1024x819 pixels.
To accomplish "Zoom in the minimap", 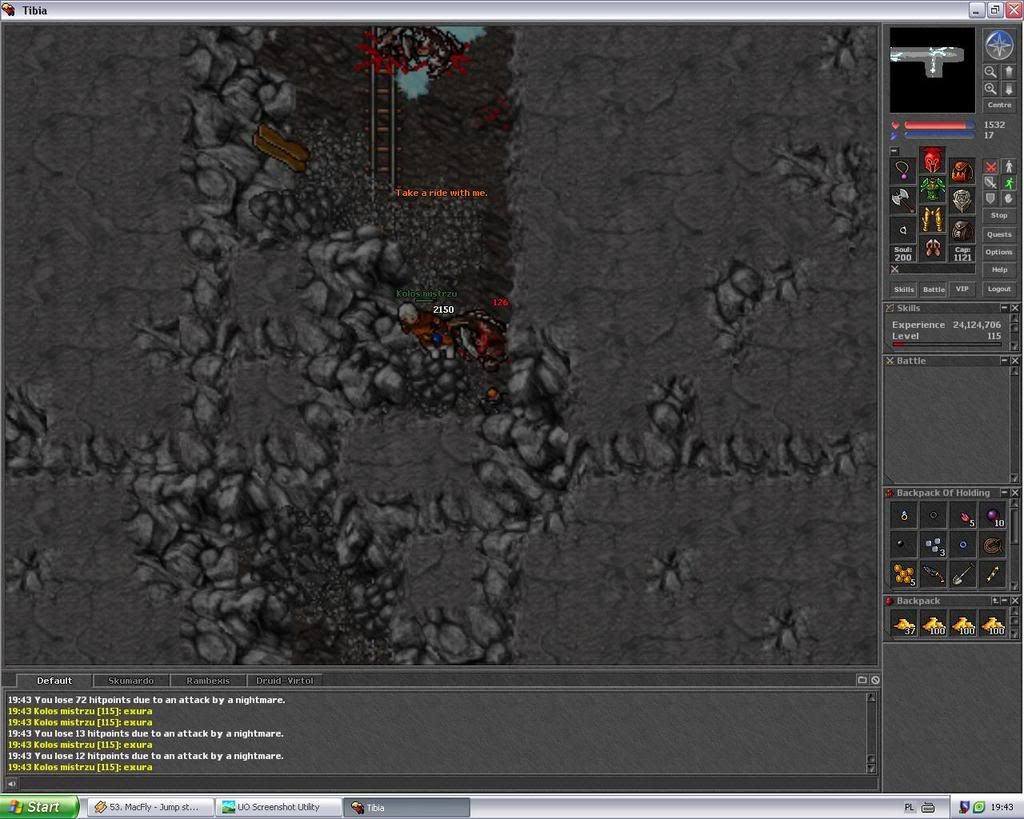I will point(991,89).
